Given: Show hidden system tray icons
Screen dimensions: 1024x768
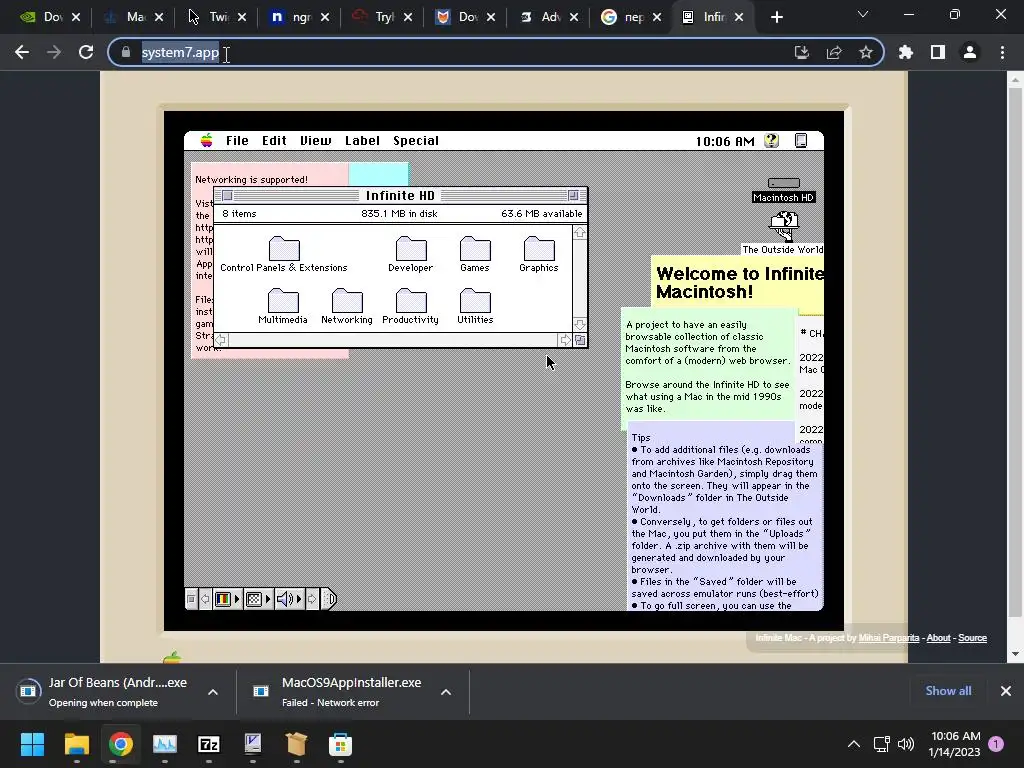Looking at the screenshot, I should [x=854, y=744].
